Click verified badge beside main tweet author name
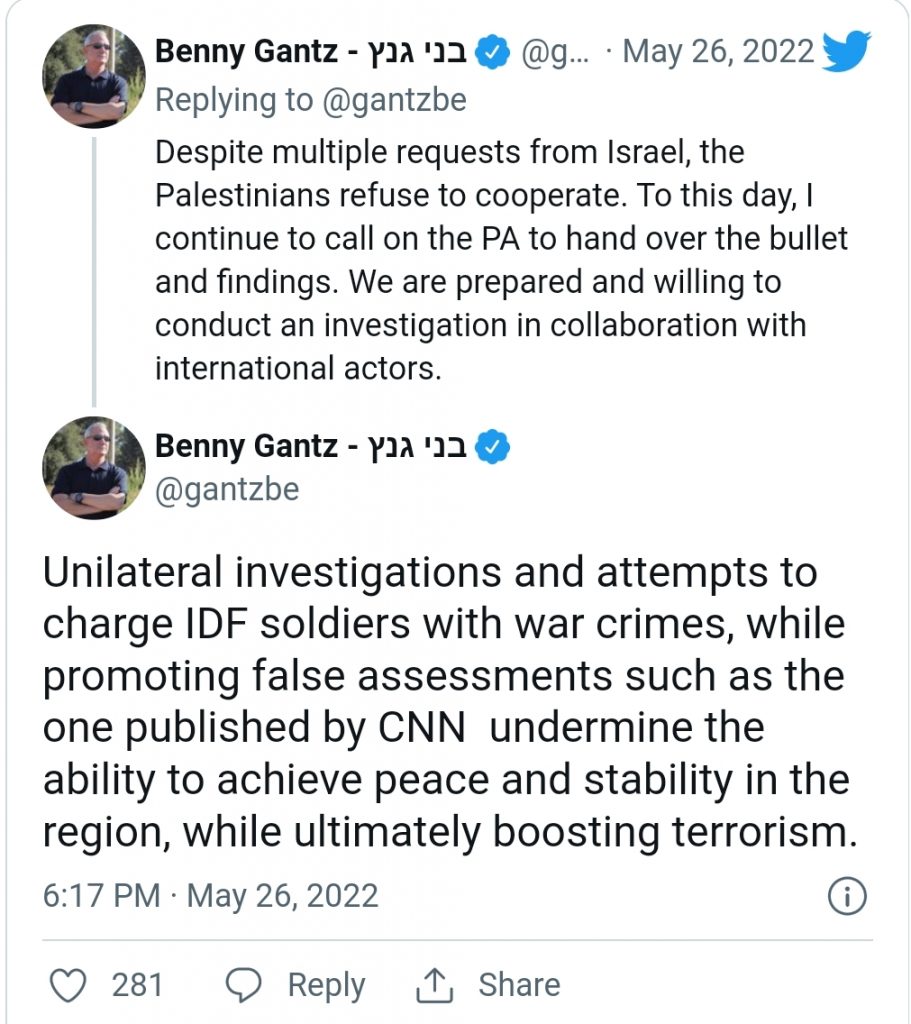The width and height of the screenshot is (911, 1024). point(491,446)
